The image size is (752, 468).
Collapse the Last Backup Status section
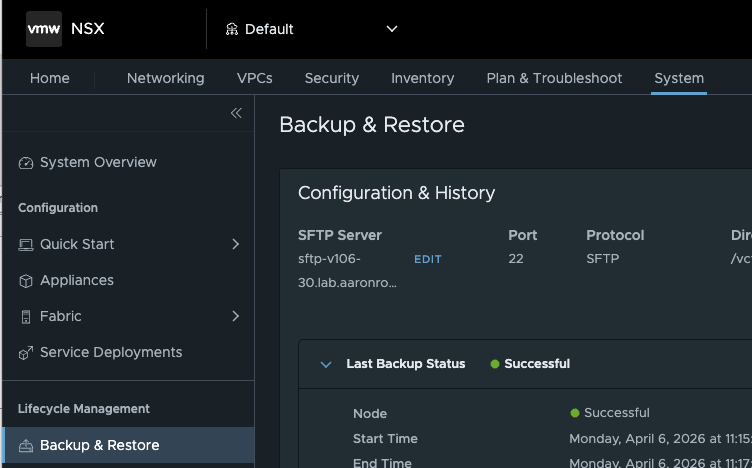325,364
